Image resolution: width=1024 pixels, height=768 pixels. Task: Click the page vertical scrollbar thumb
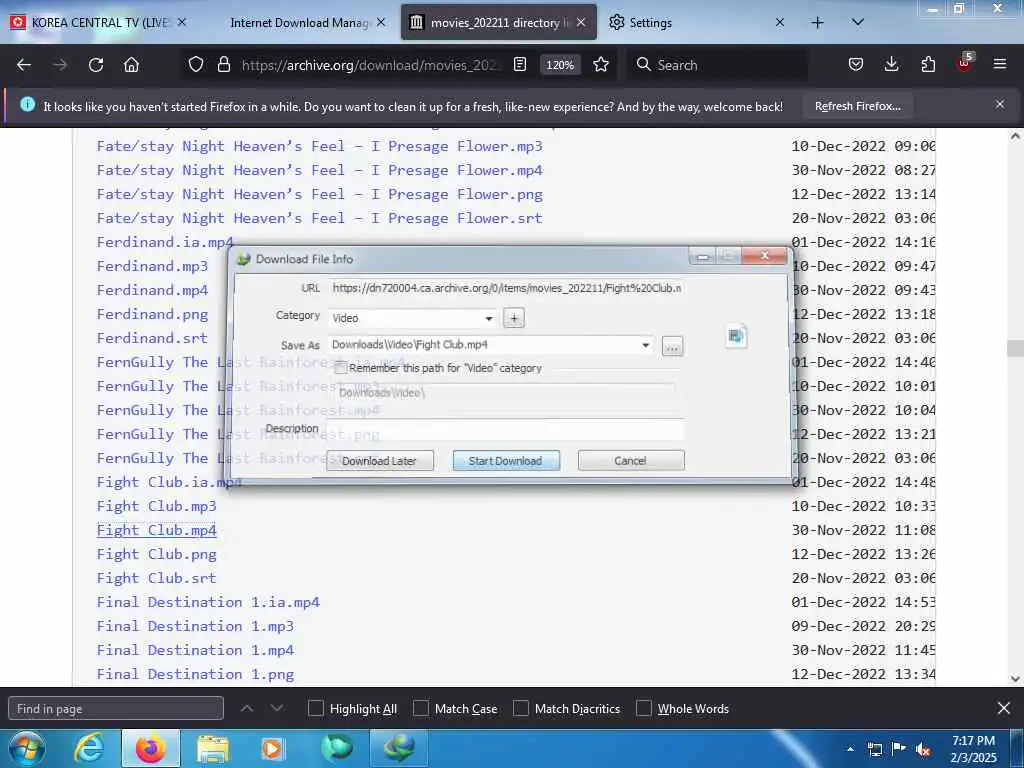click(x=1015, y=348)
